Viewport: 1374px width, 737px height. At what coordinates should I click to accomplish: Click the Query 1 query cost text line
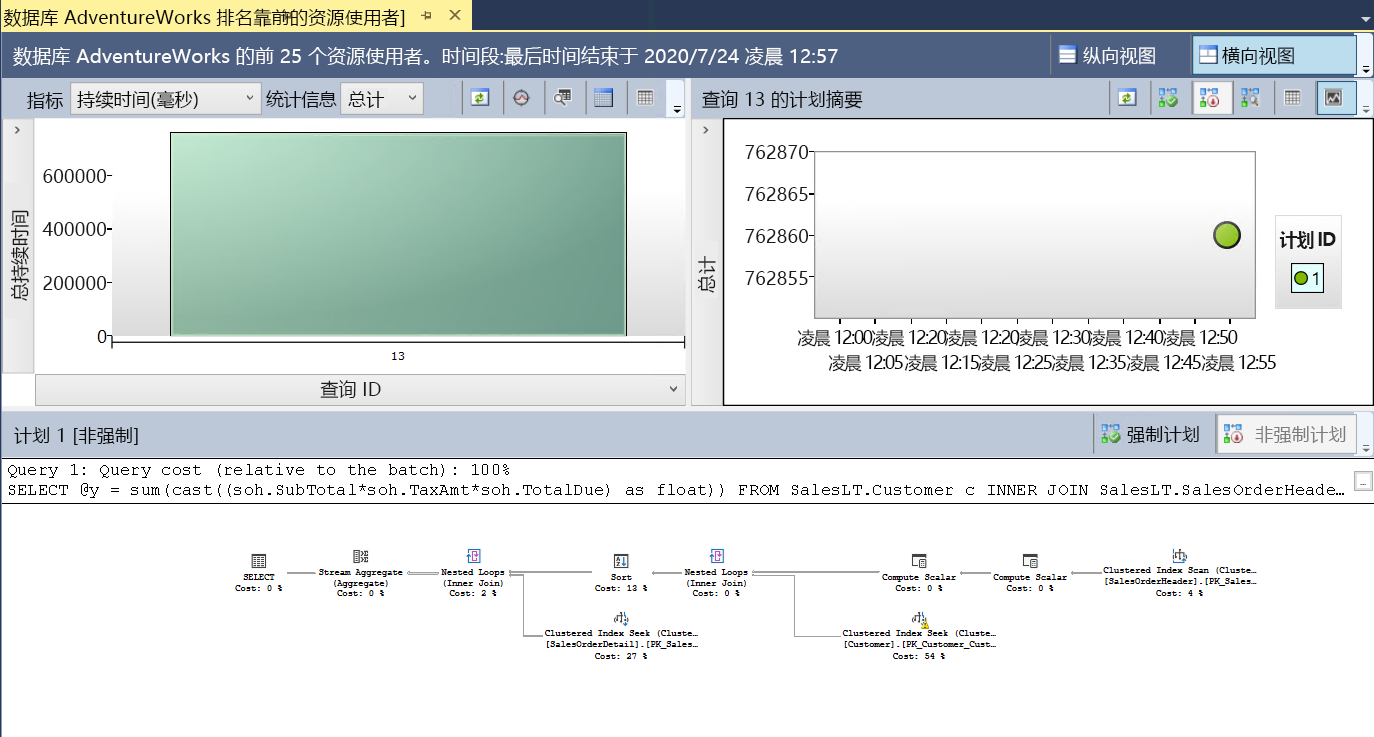(x=258, y=470)
